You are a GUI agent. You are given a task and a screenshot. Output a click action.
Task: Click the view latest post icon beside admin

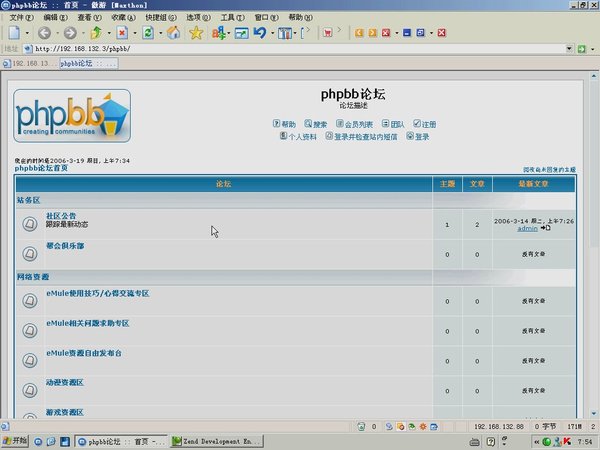pyautogui.click(x=546, y=228)
